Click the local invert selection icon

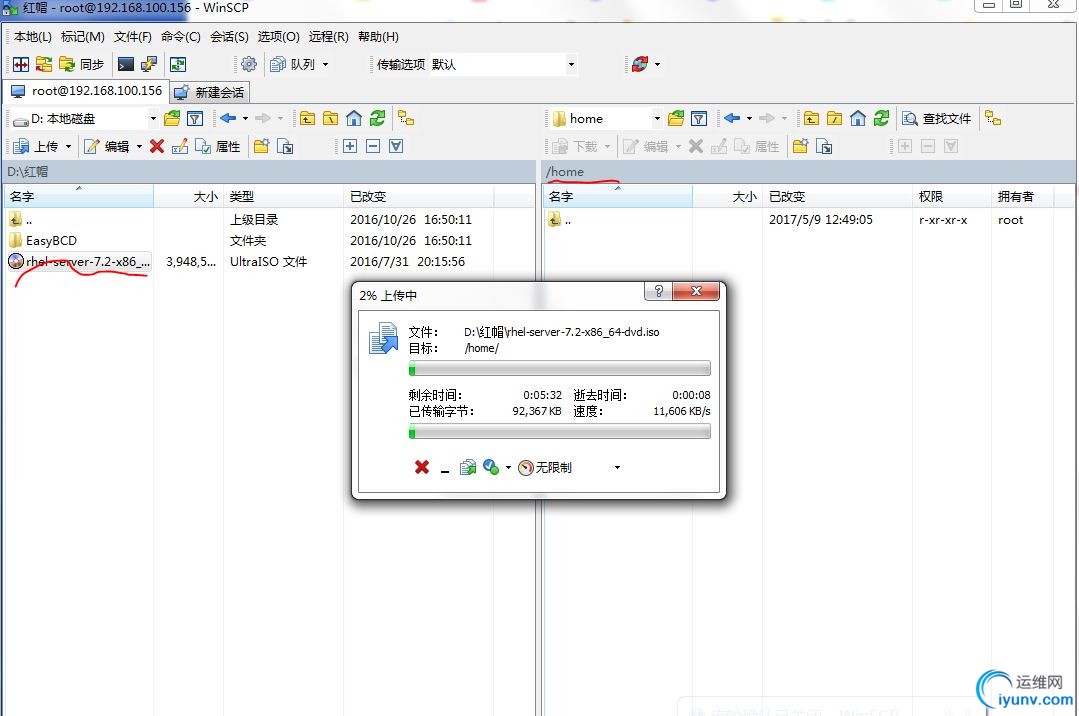coord(396,146)
